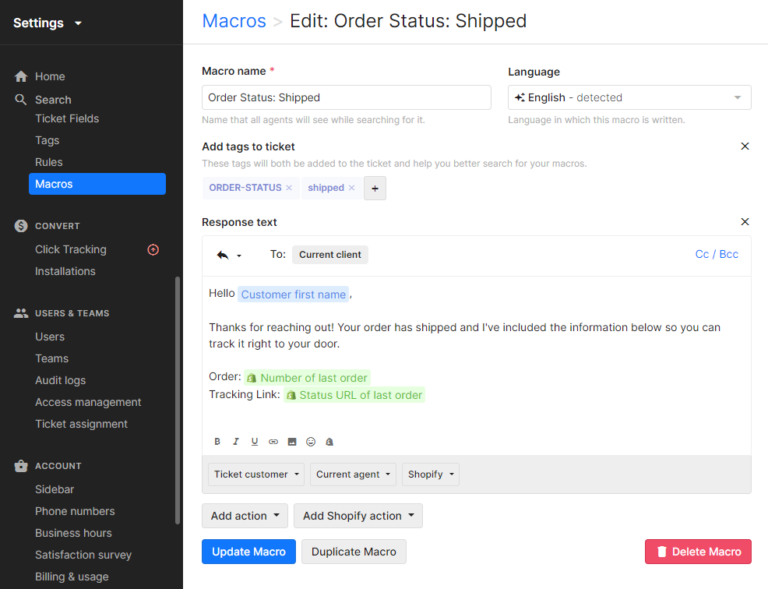Open the emoji picker

311,441
